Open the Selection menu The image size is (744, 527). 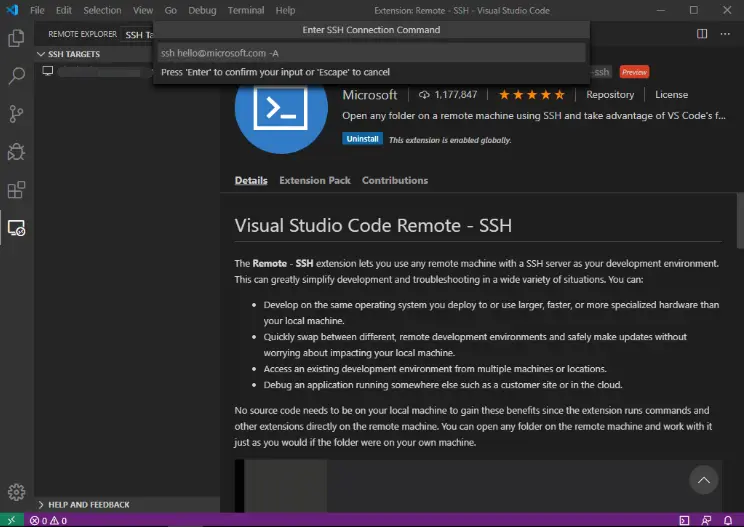102,10
